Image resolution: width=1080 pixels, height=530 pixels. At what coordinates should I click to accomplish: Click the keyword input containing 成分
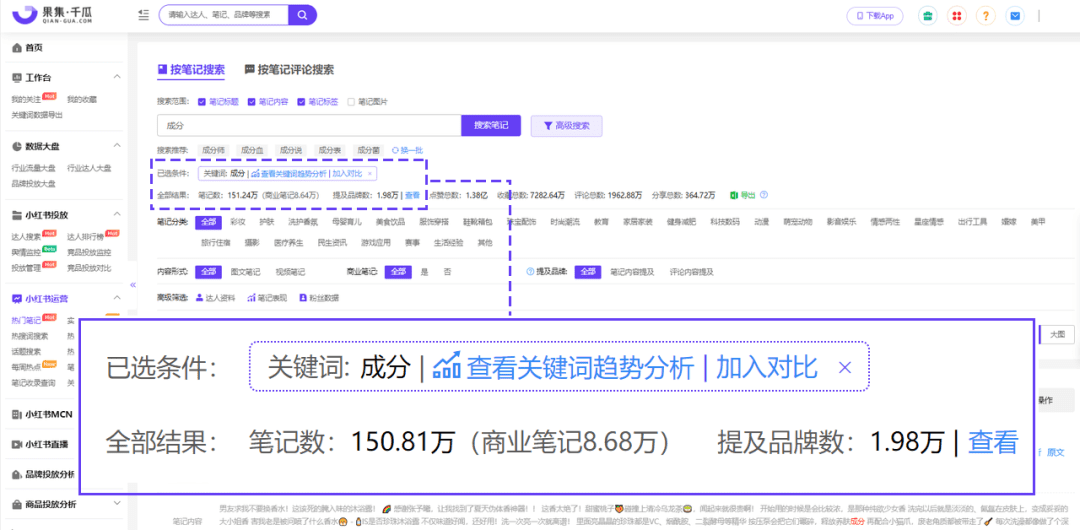[309, 126]
